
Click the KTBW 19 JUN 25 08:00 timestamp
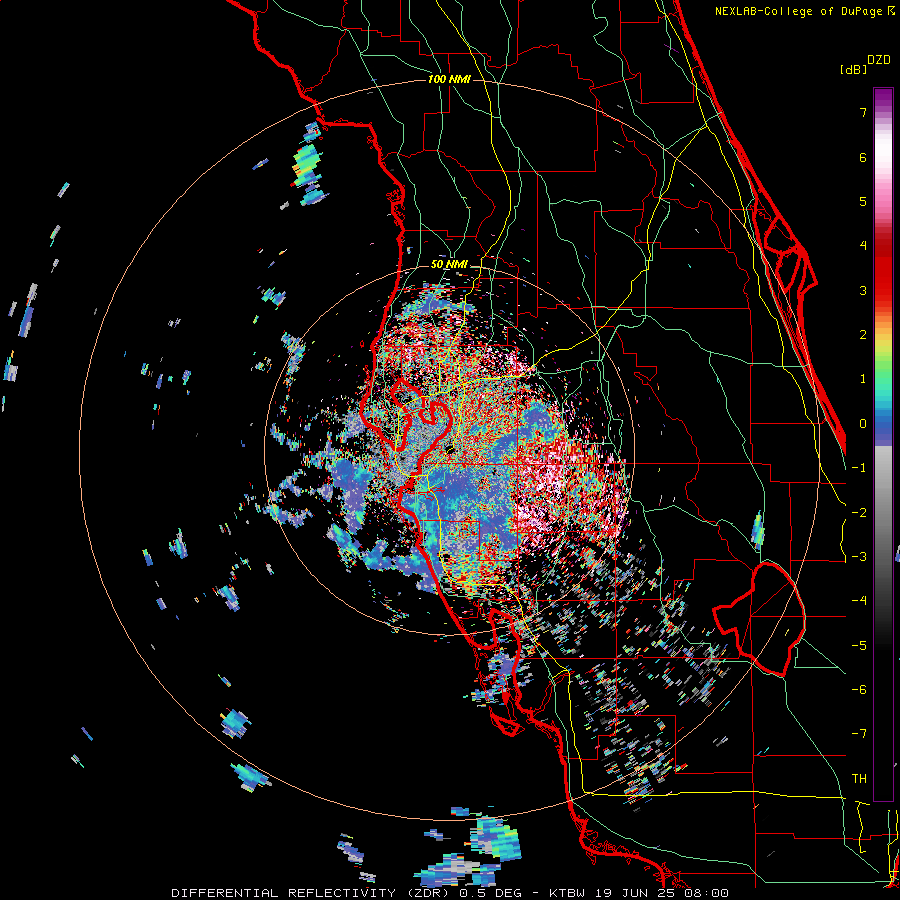click(639, 893)
